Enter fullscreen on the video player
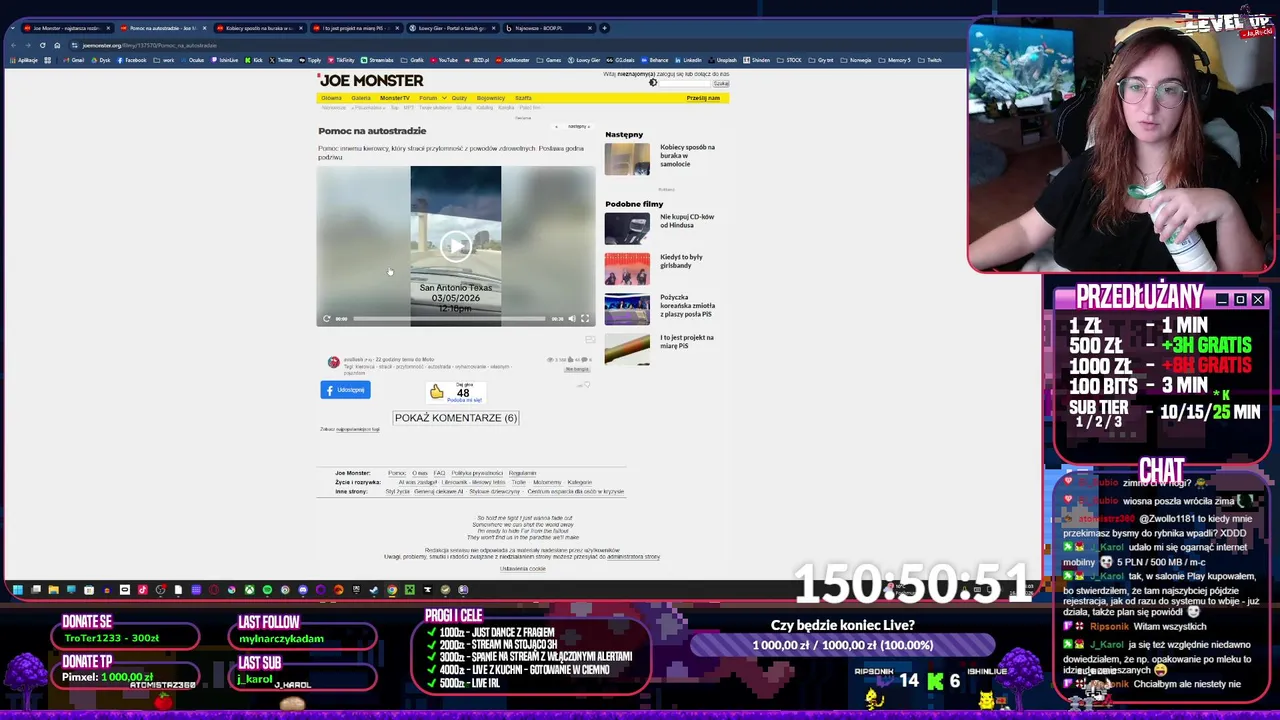This screenshot has height=720, width=1280. (x=585, y=319)
